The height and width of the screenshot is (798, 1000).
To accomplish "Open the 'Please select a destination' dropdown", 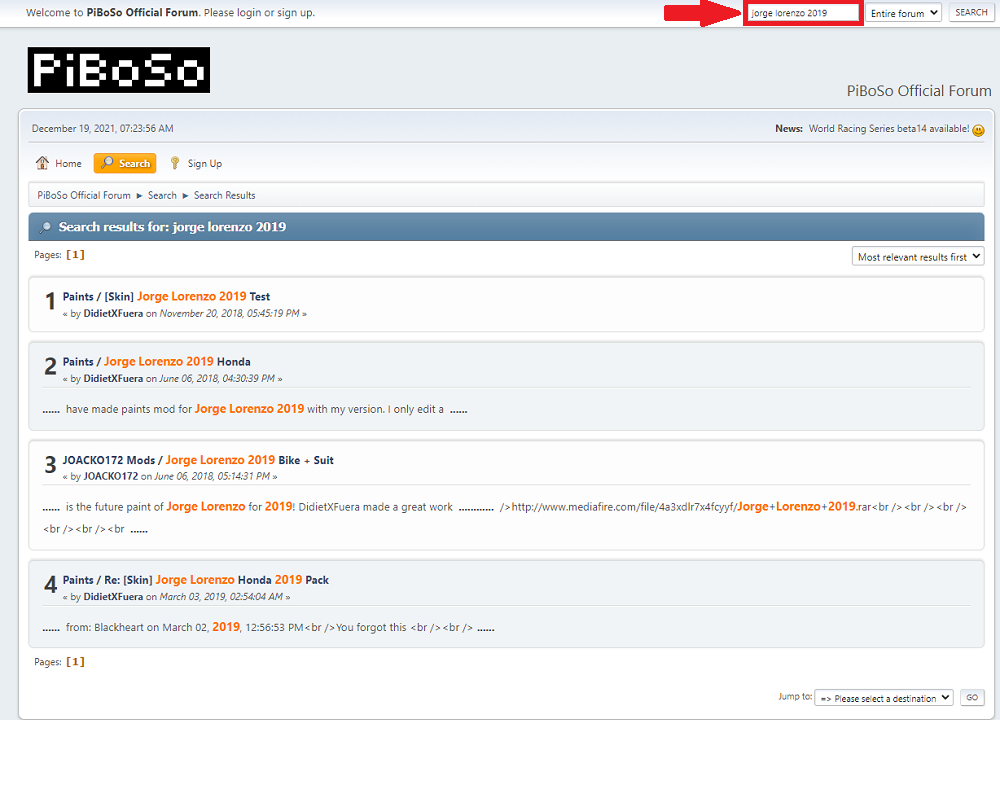I will 883,698.
